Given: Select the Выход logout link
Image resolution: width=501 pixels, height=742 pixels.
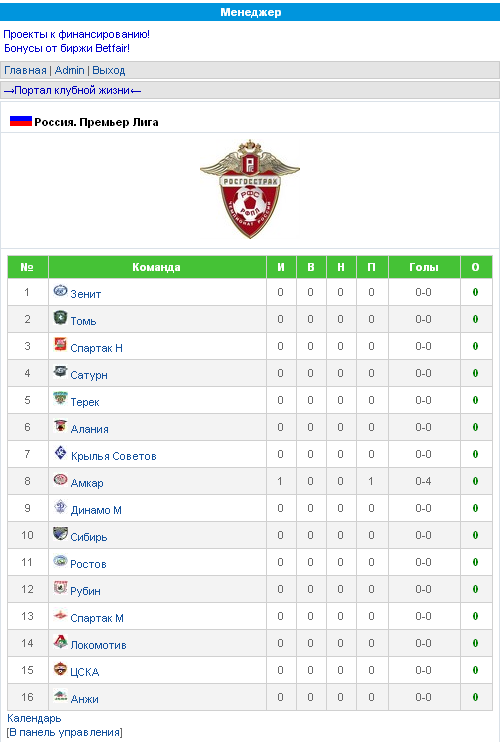Looking at the screenshot, I should [109, 71].
